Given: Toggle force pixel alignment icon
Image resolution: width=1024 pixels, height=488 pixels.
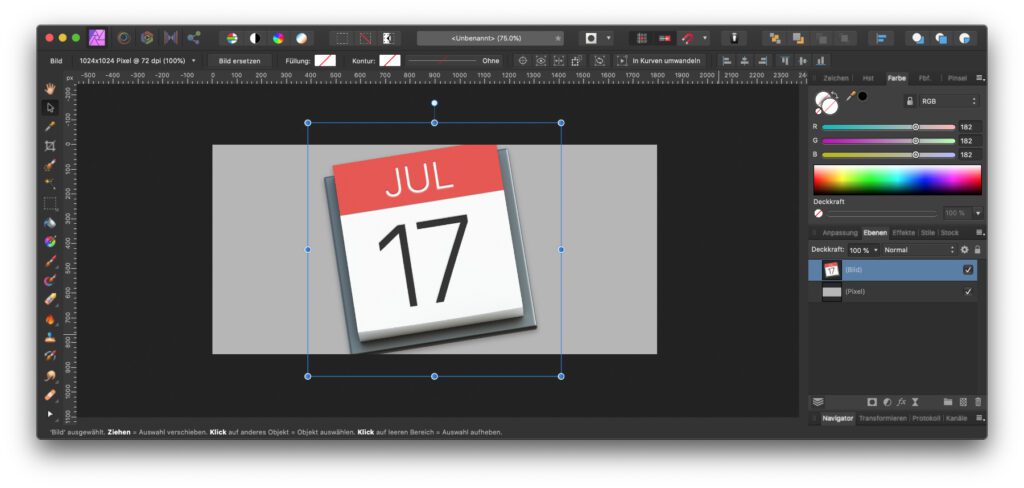Looking at the screenshot, I should (x=665, y=38).
